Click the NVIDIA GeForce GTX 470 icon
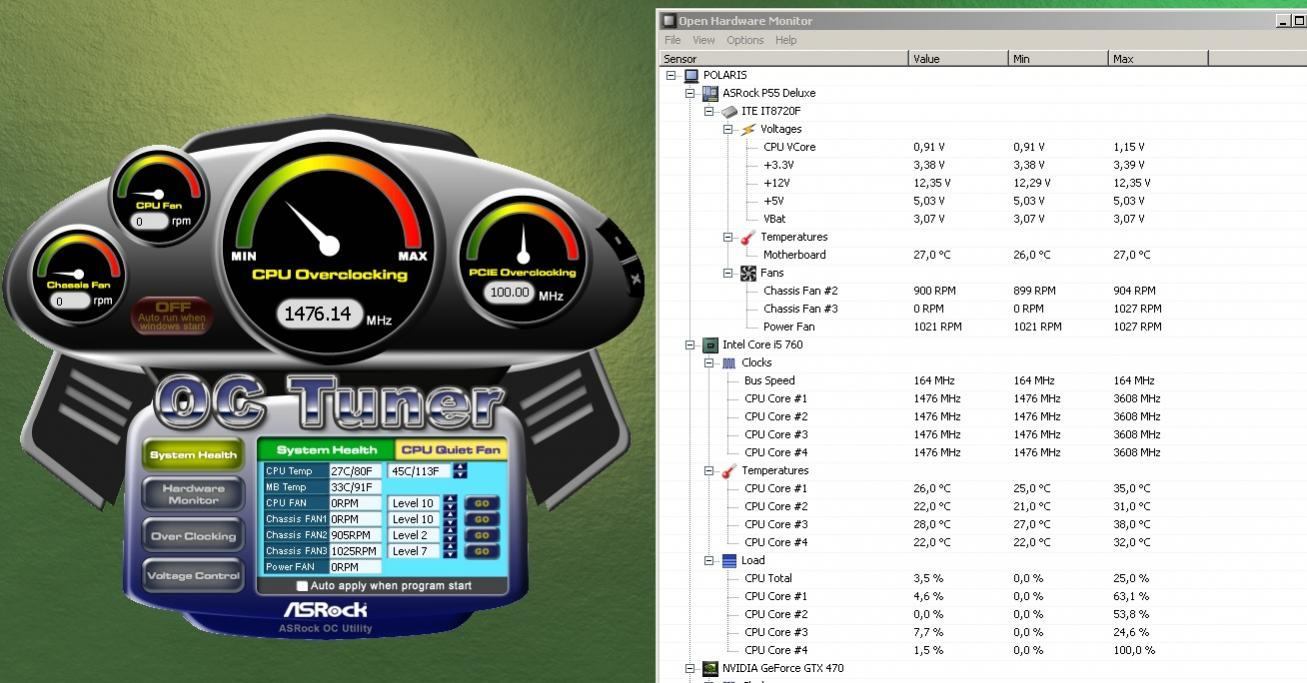Viewport: 1307px width, 683px height. click(710, 669)
